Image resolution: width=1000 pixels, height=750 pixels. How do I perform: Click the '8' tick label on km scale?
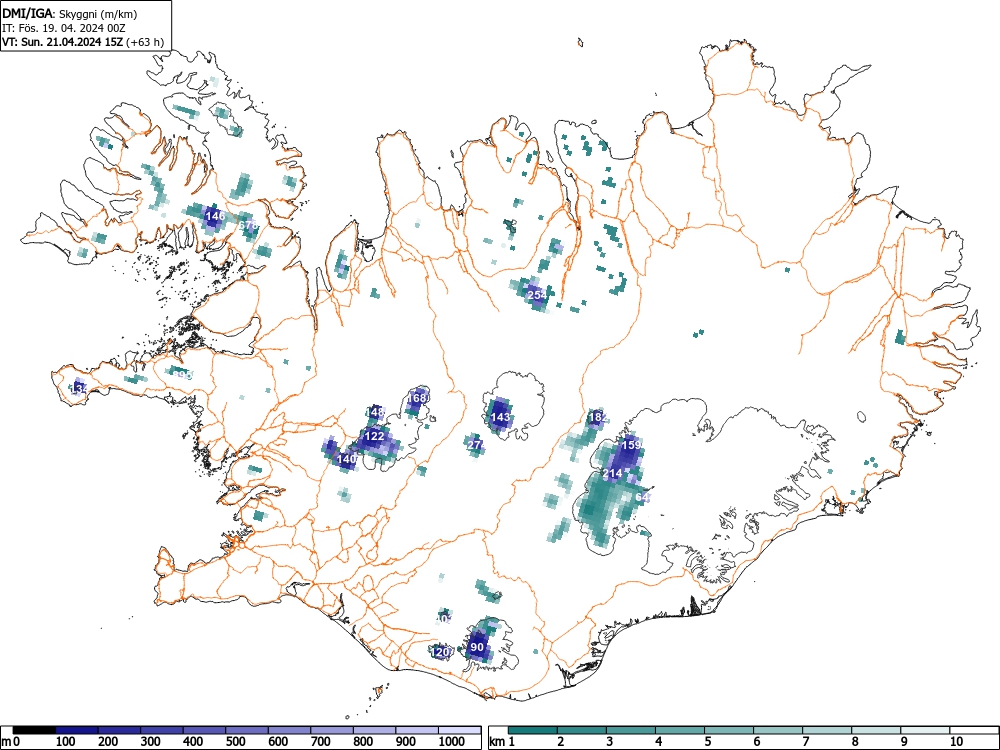point(855,742)
